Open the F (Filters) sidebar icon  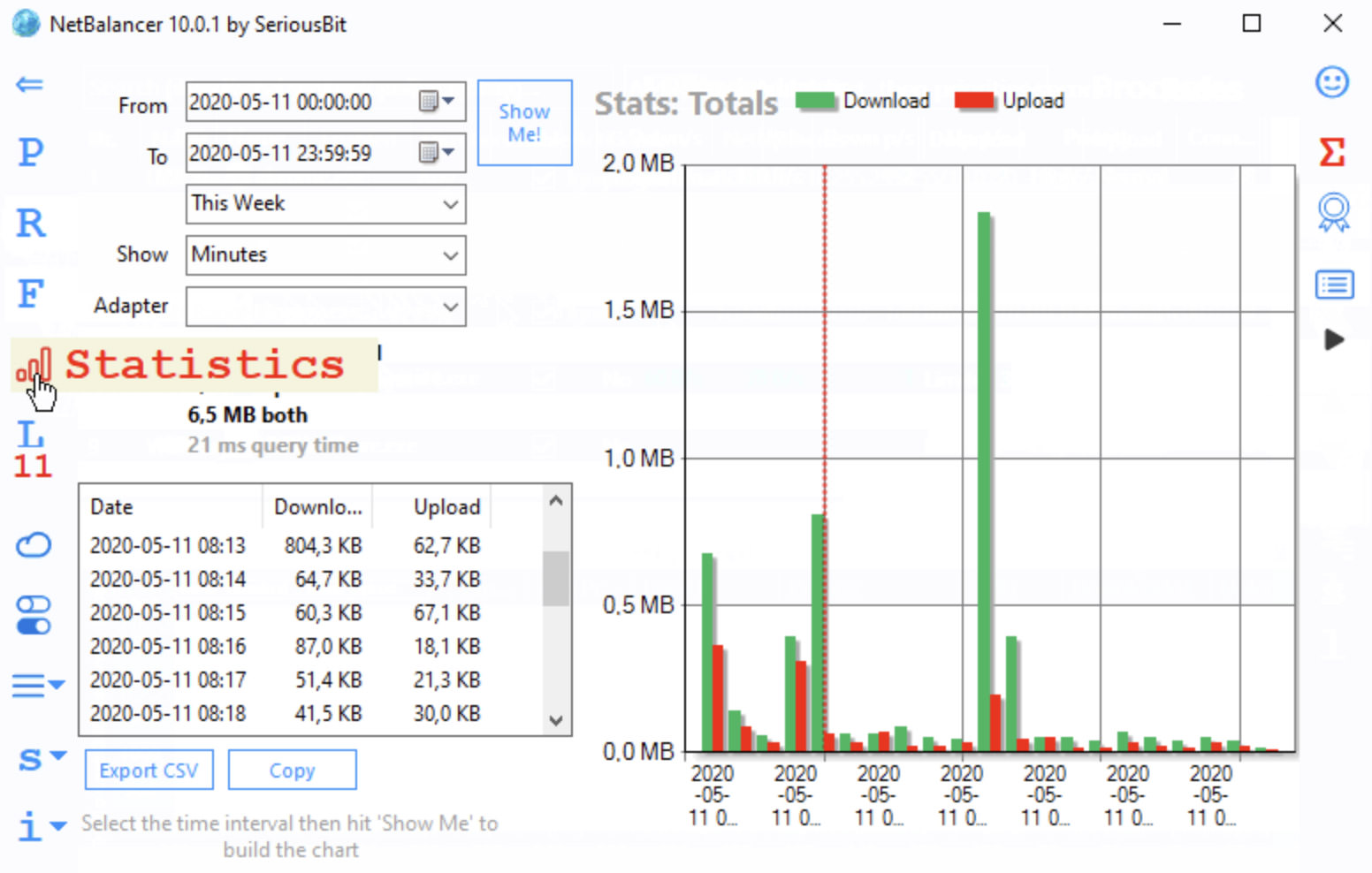click(x=30, y=293)
